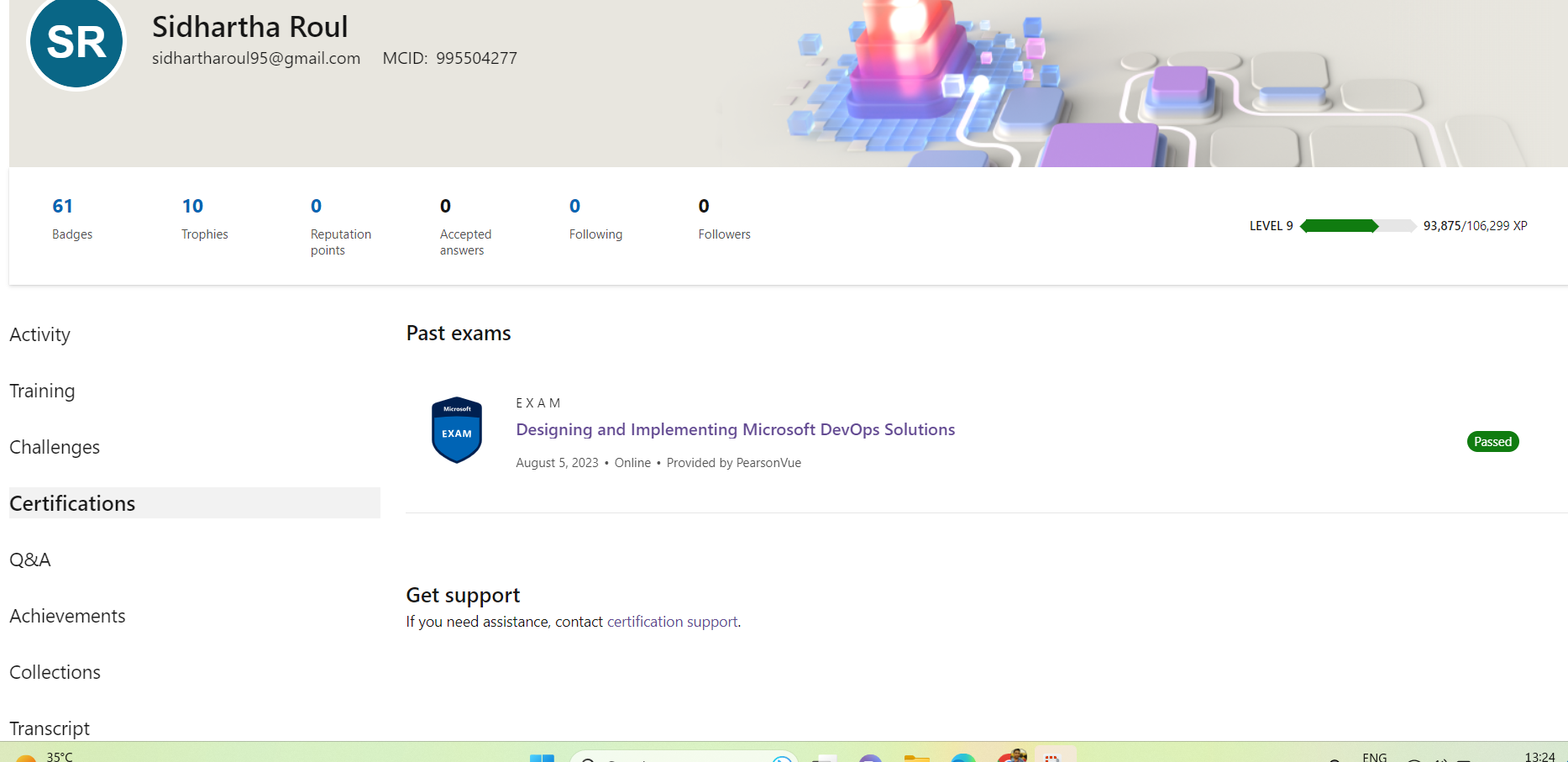Open the Designing and Implementing Microsoft DevOps Solutions exam link
Image resolution: width=1568 pixels, height=762 pixels.
coord(735,429)
